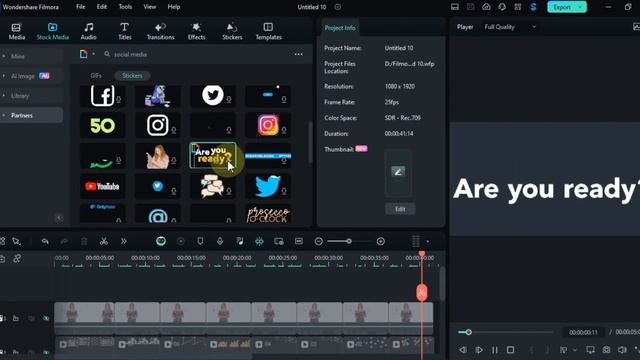Click the thumbnail edit pencil icon
640x360 pixels.
(398, 171)
